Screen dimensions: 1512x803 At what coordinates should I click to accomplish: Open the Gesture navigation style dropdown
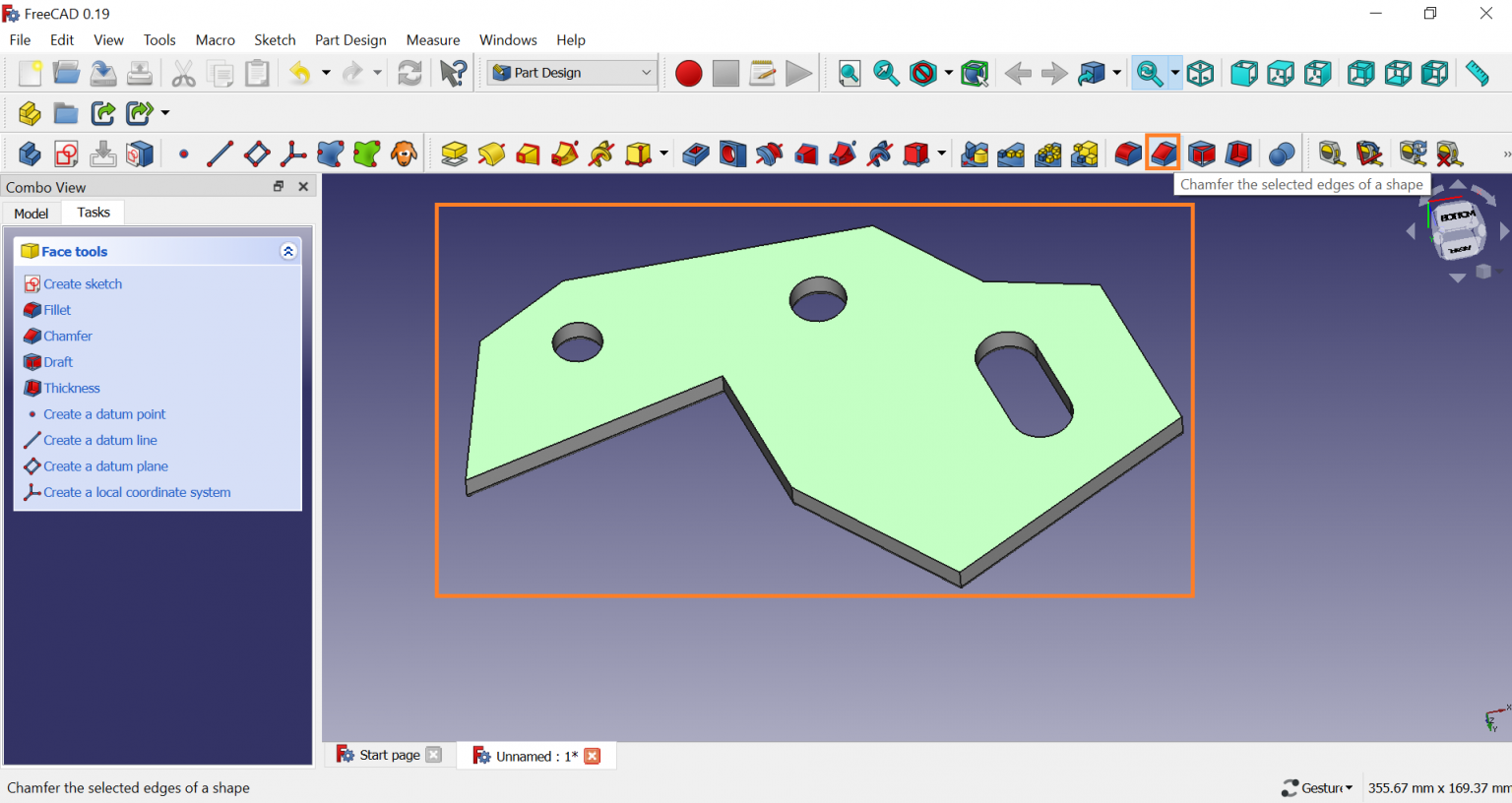coord(1317,787)
